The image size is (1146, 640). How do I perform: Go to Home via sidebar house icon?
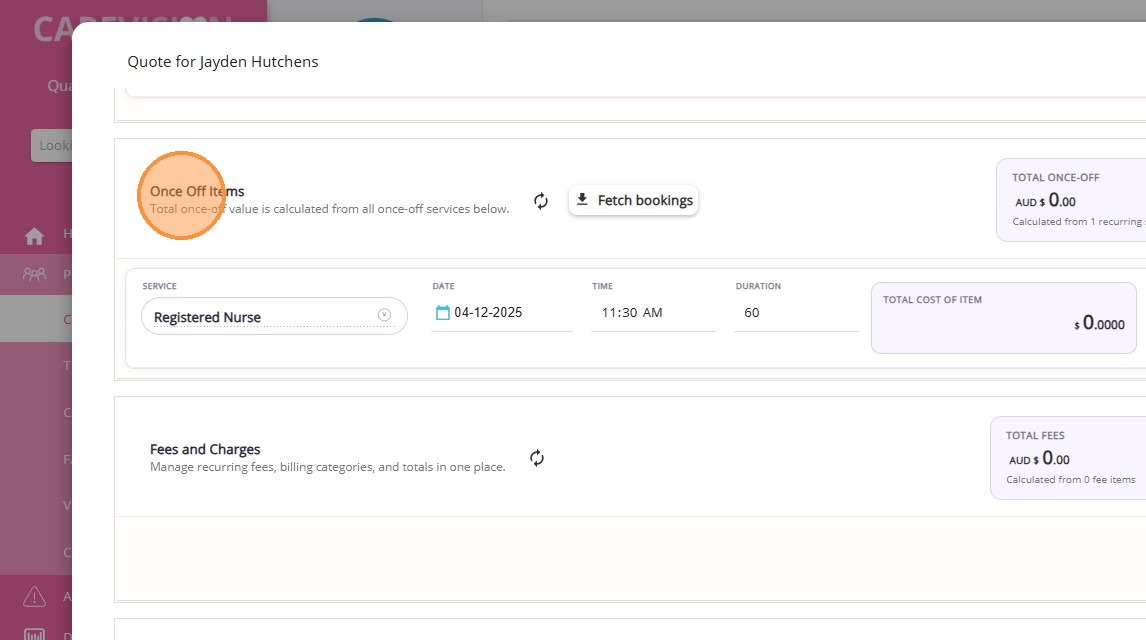point(35,236)
